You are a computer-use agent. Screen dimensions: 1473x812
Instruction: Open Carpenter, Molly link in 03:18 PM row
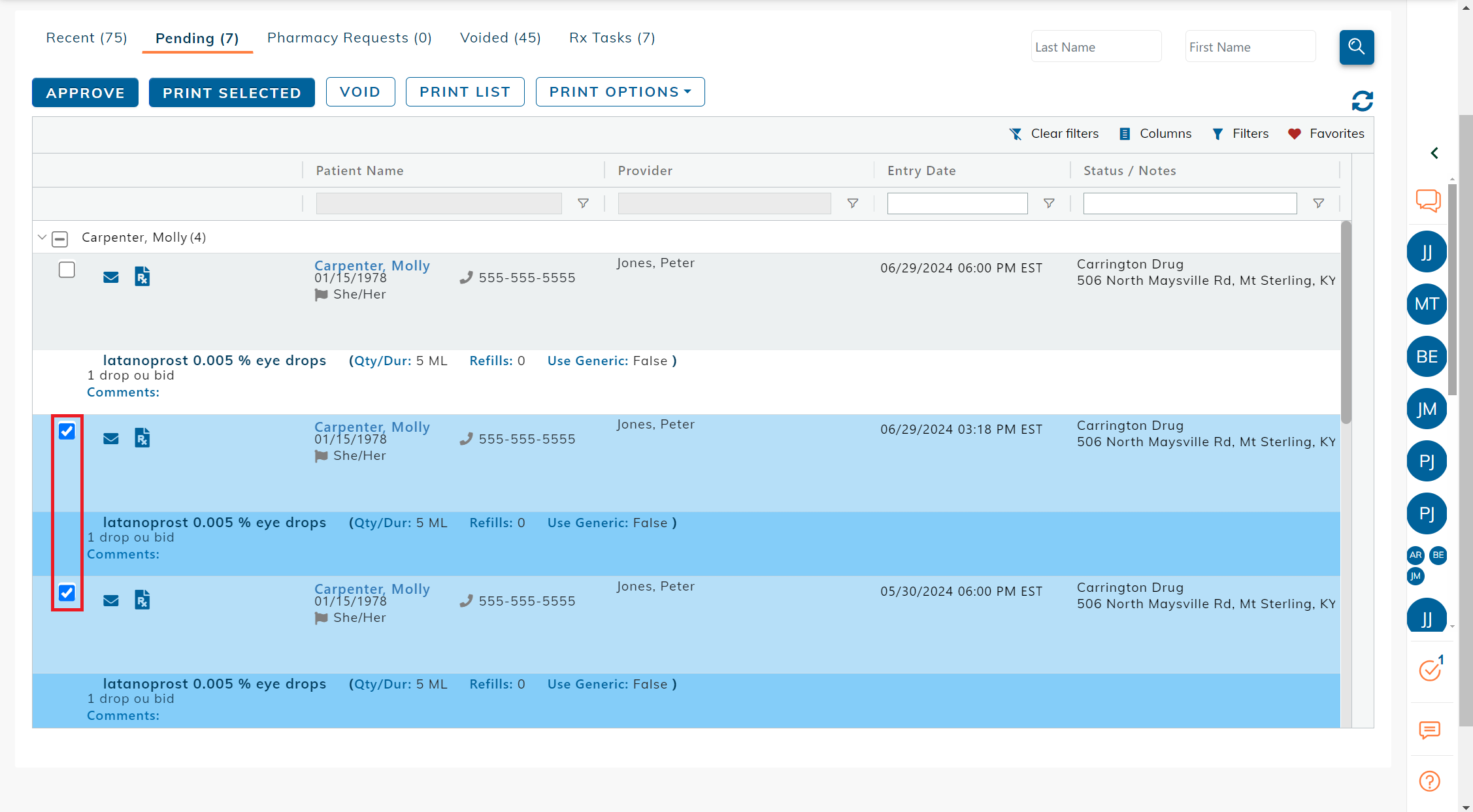pyautogui.click(x=372, y=427)
